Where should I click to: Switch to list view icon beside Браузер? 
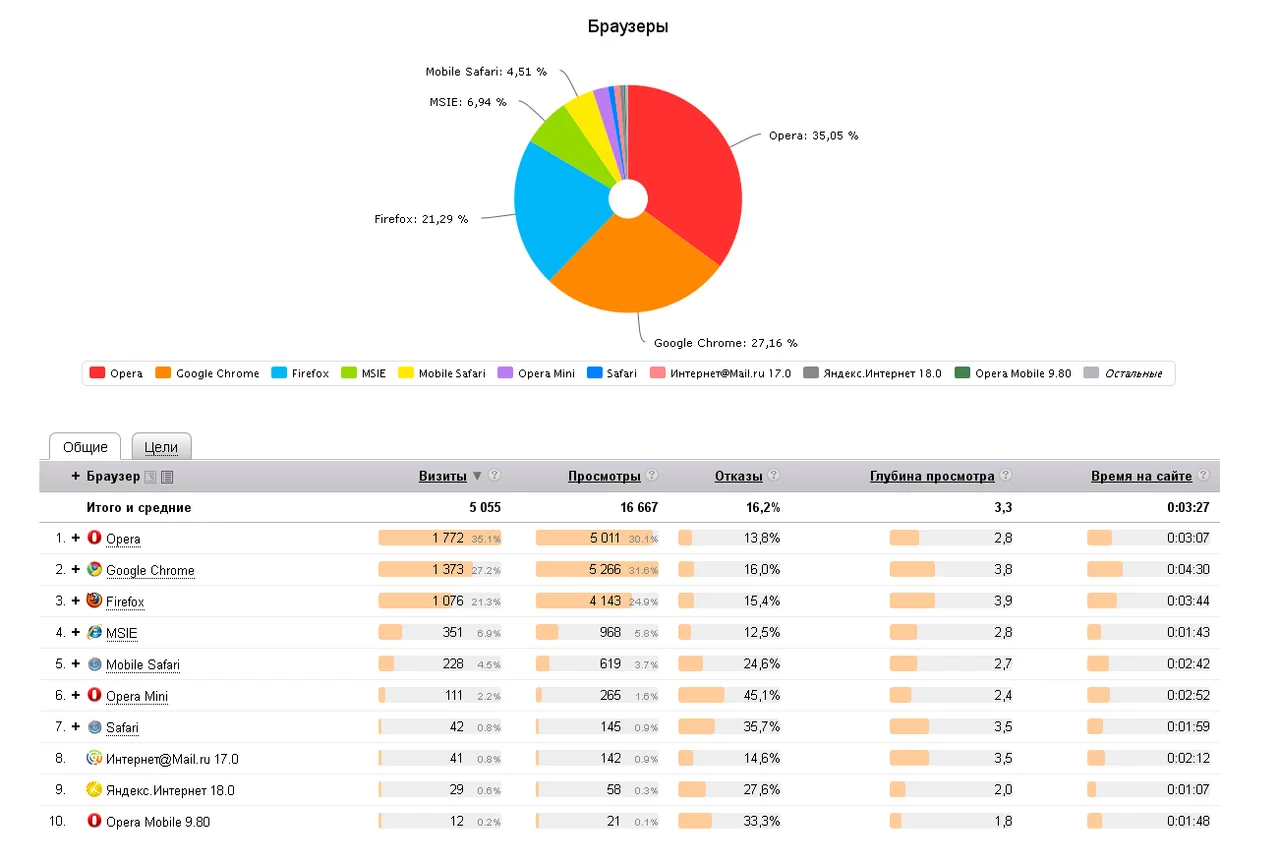(167, 477)
